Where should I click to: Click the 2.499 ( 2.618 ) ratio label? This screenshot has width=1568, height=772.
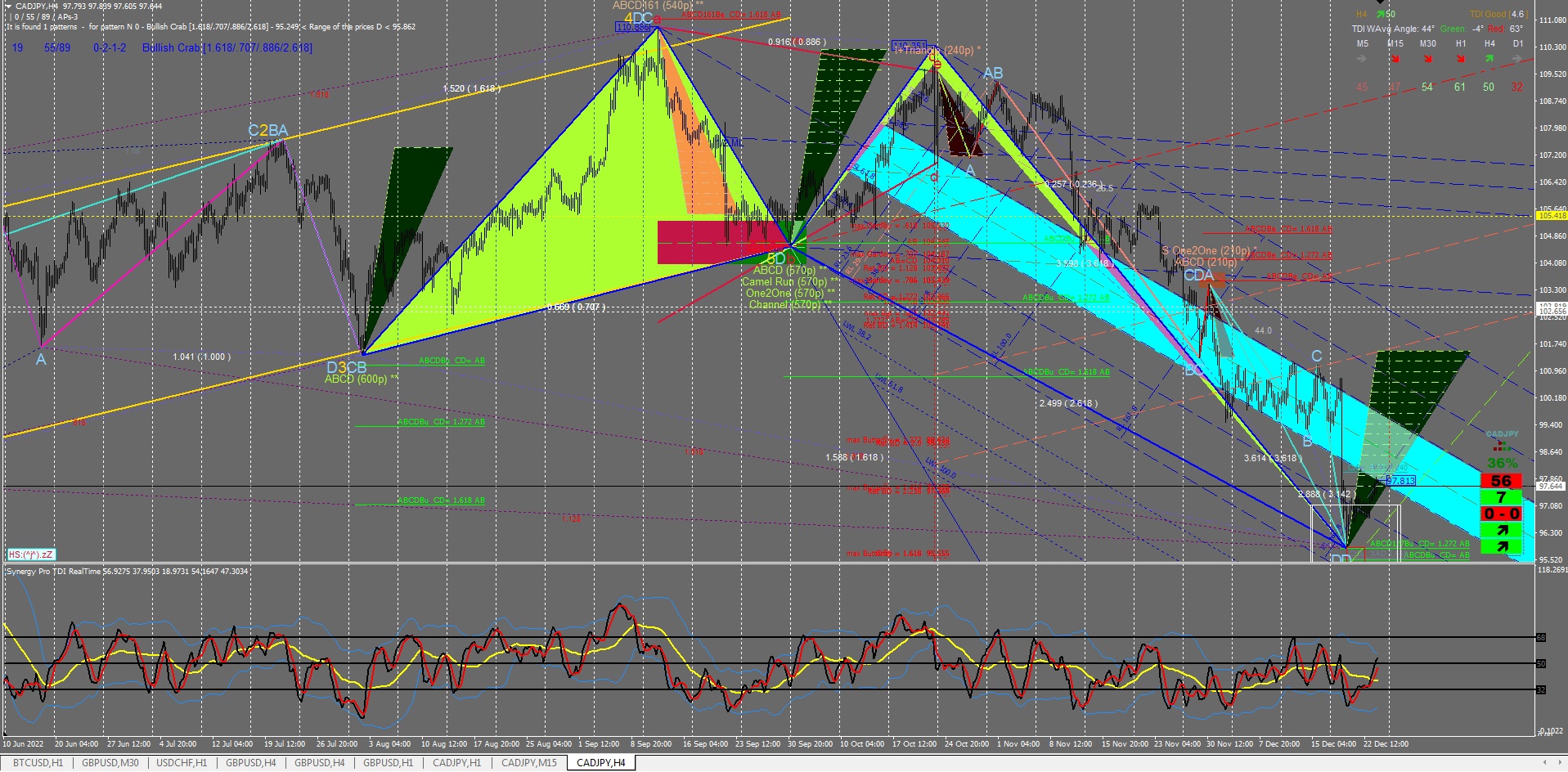click(1068, 403)
